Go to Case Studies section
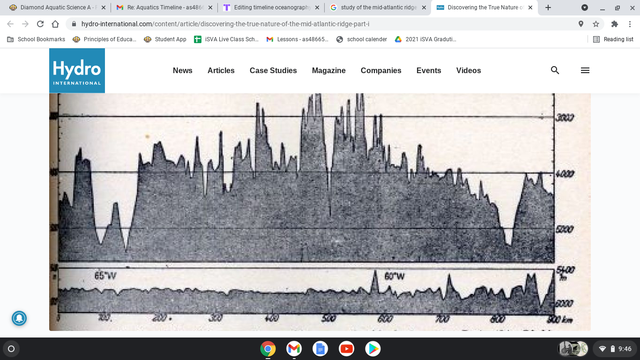Viewport: 640px width, 360px height. click(x=273, y=71)
